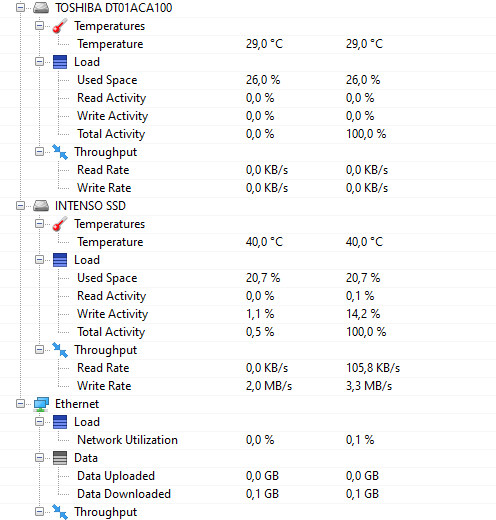Click the INTENSO SSD drive icon
Screen dimensions: 496x520
pos(41,206)
